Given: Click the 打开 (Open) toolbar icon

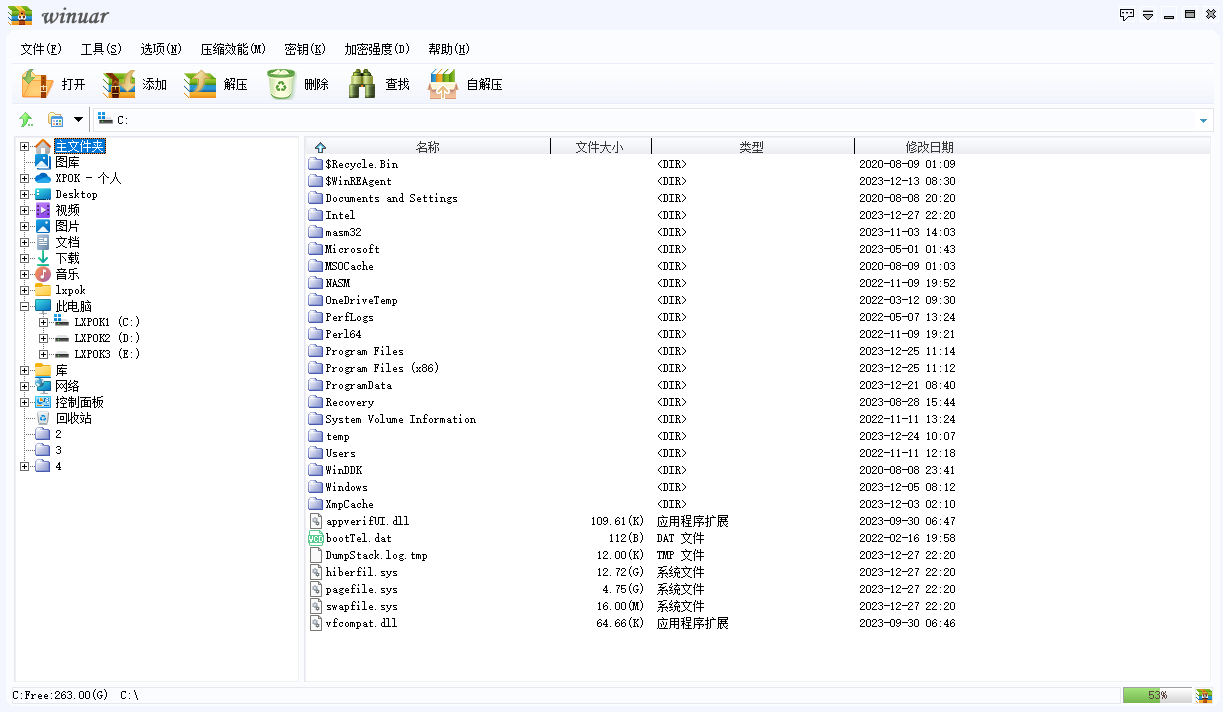Looking at the screenshot, I should pyautogui.click(x=37, y=84).
